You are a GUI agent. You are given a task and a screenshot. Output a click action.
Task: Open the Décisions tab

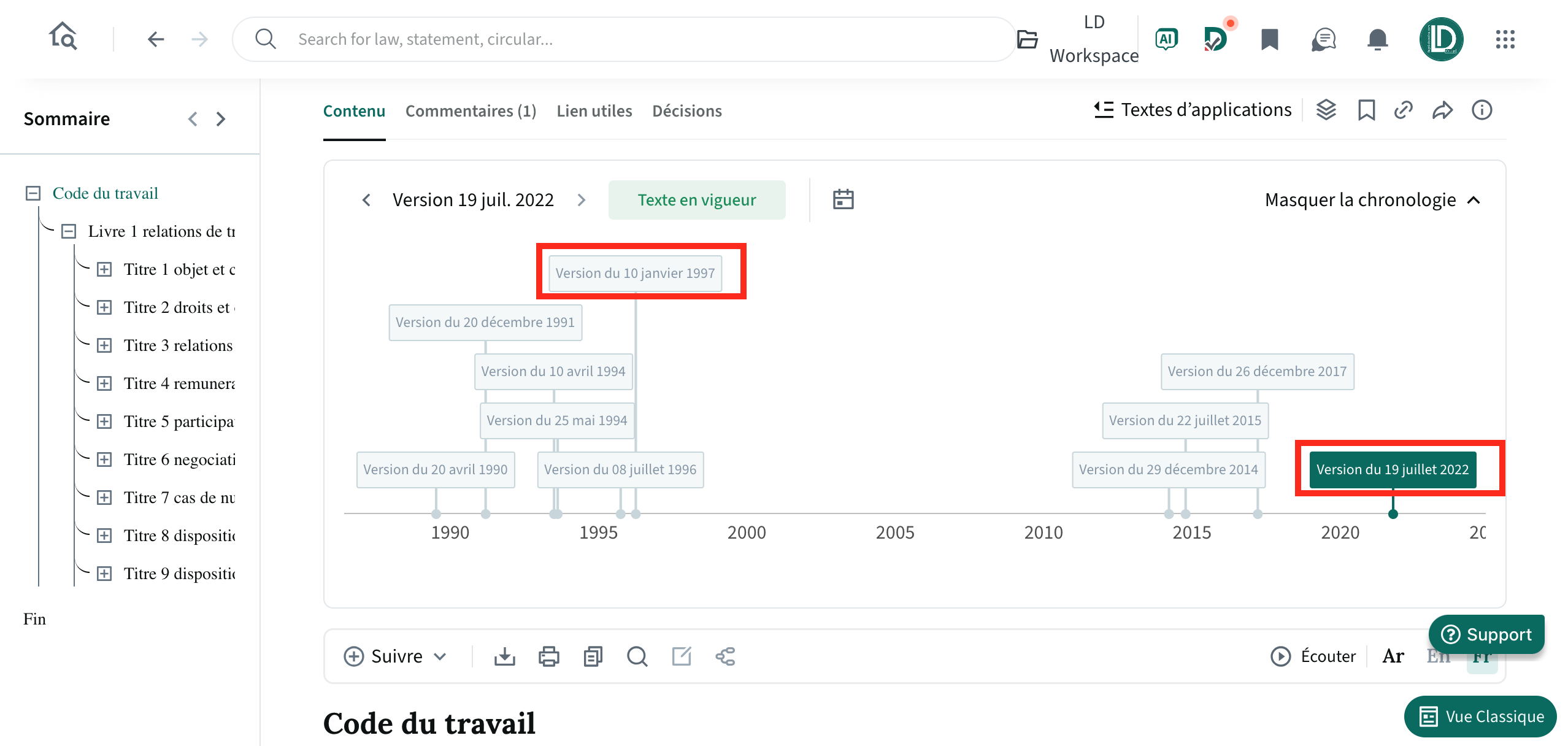coord(686,111)
